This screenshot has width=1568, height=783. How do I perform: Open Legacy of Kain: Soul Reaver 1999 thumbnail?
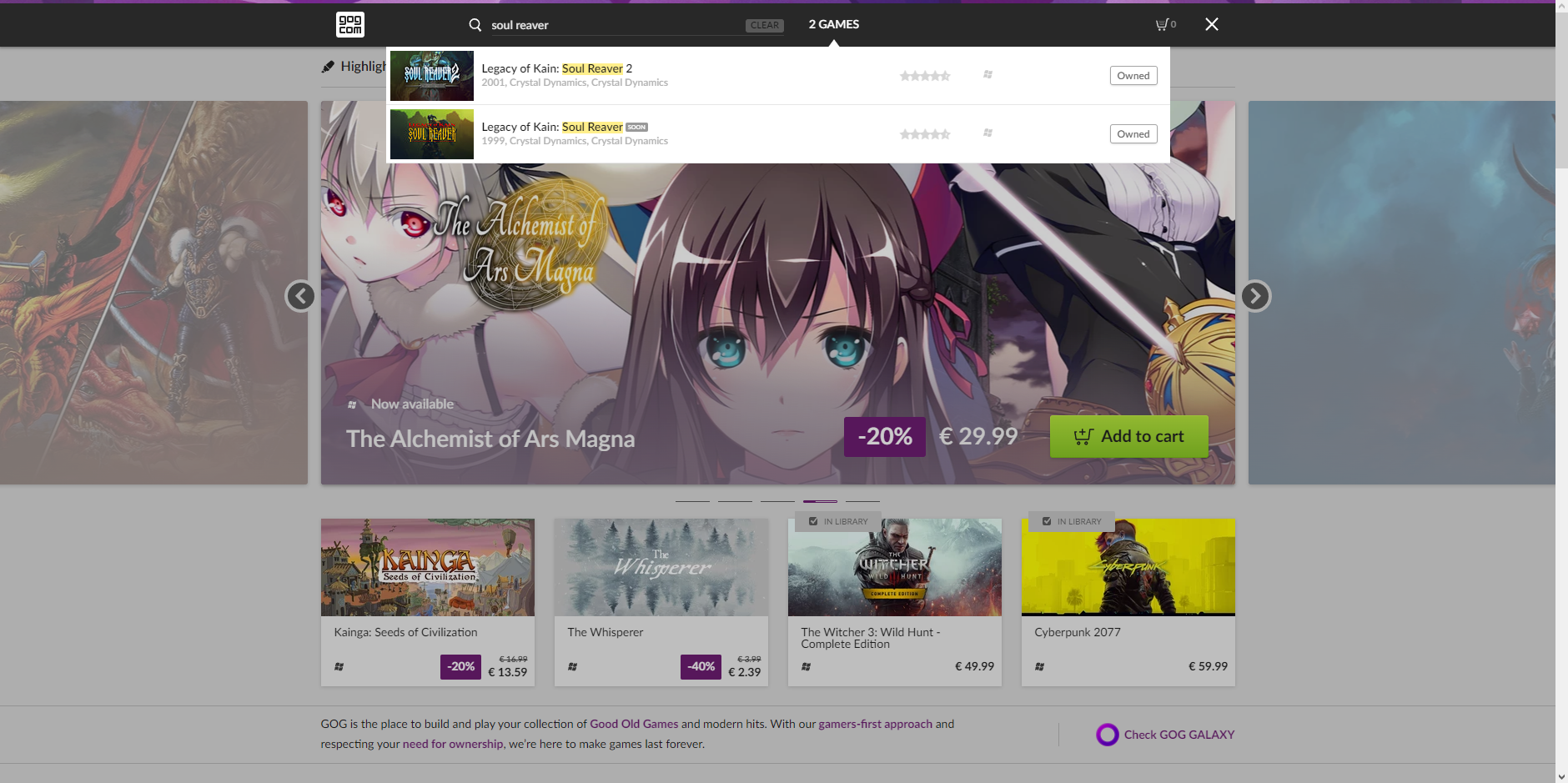432,134
